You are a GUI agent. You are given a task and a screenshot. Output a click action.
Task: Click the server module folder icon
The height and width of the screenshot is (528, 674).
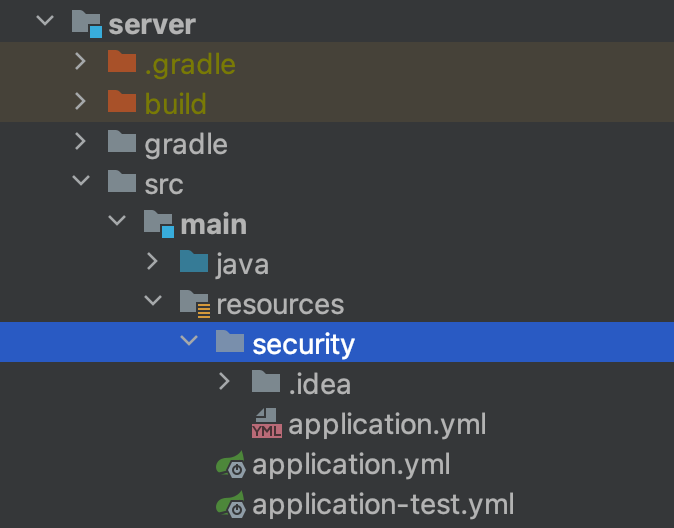click(87, 24)
